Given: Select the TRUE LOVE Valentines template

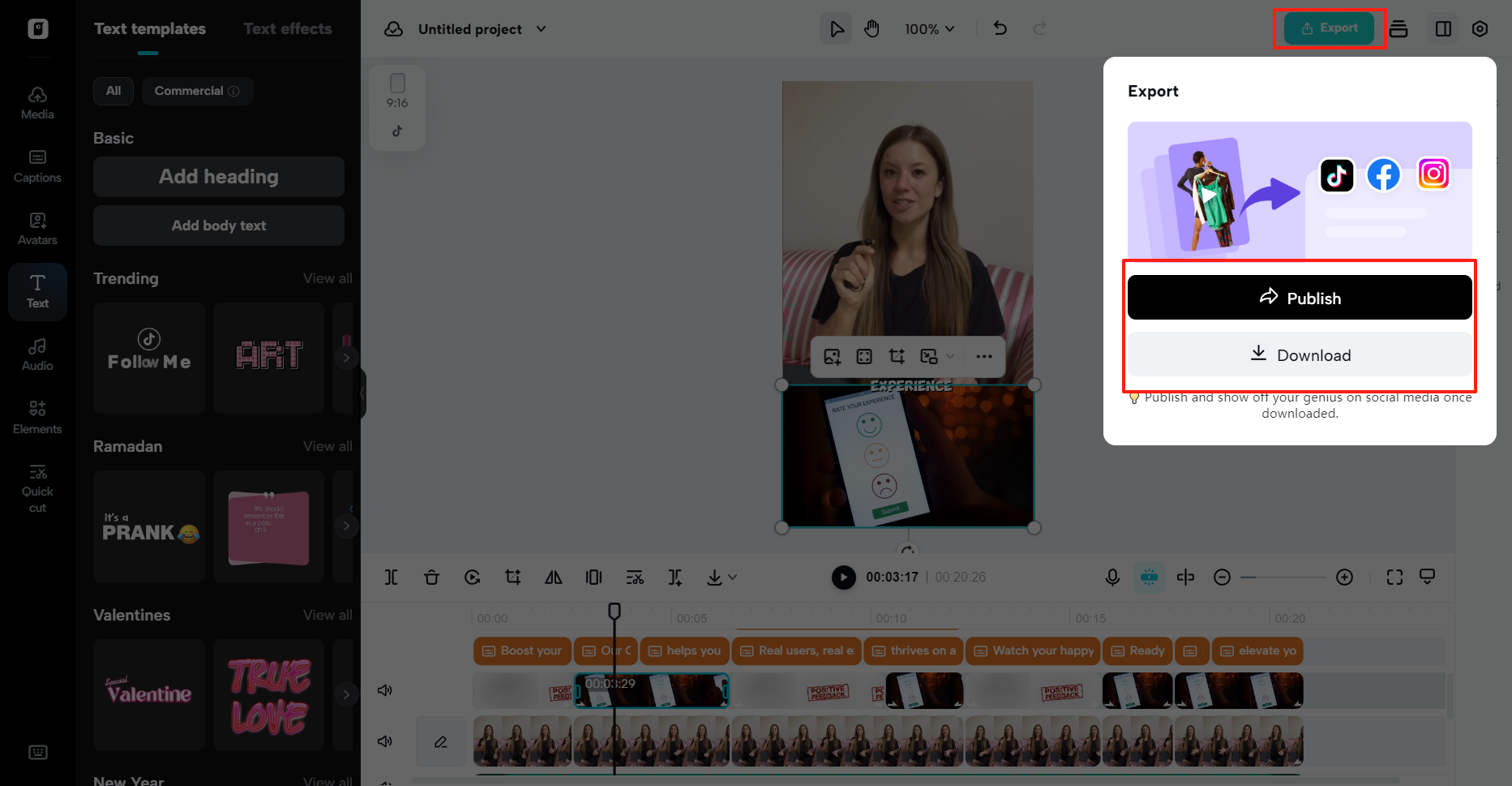Looking at the screenshot, I should [268, 694].
